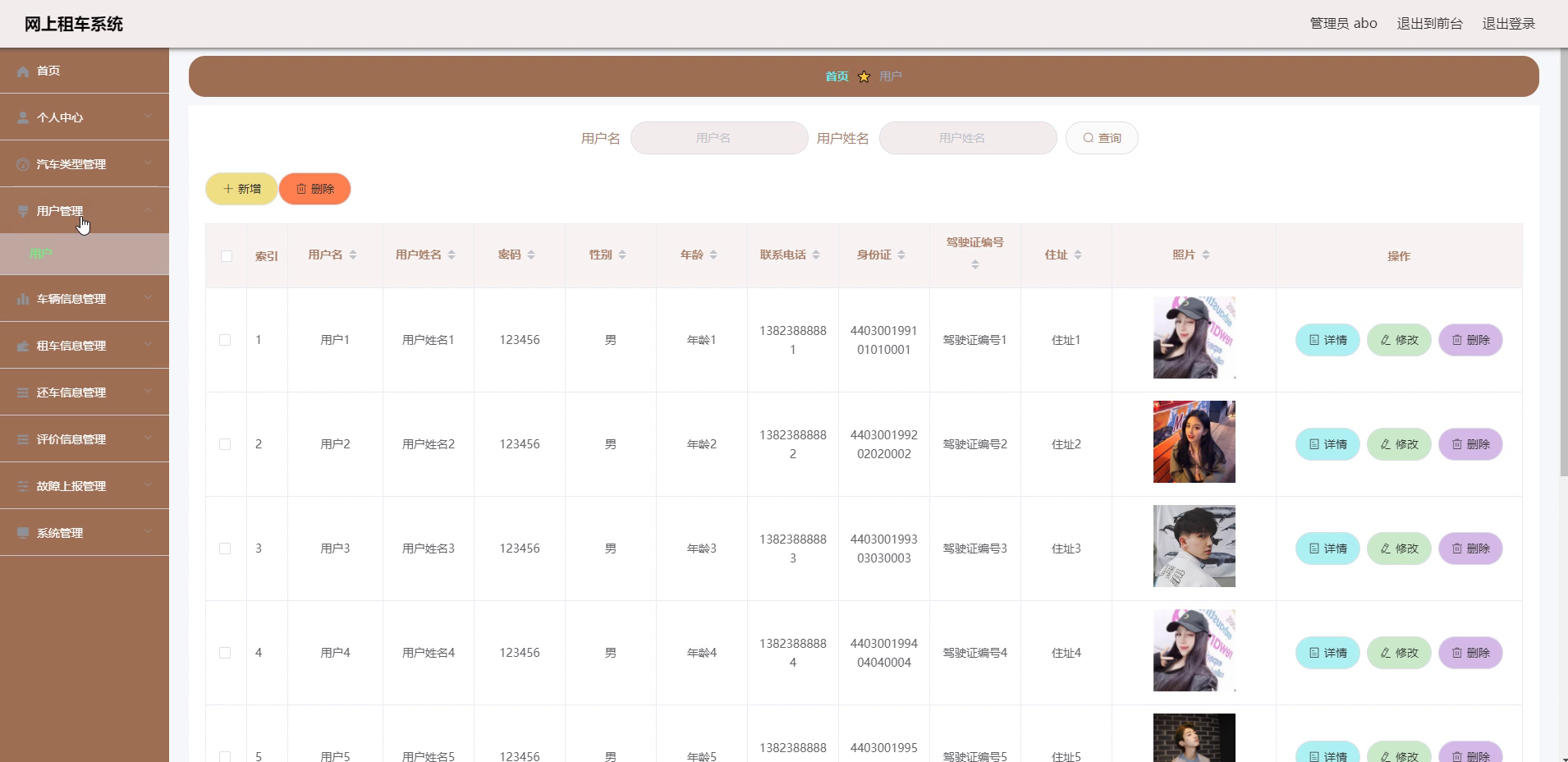Viewport: 1568px width, 762px height.
Task: Click the orange 删除 batch delete button
Action: click(314, 189)
